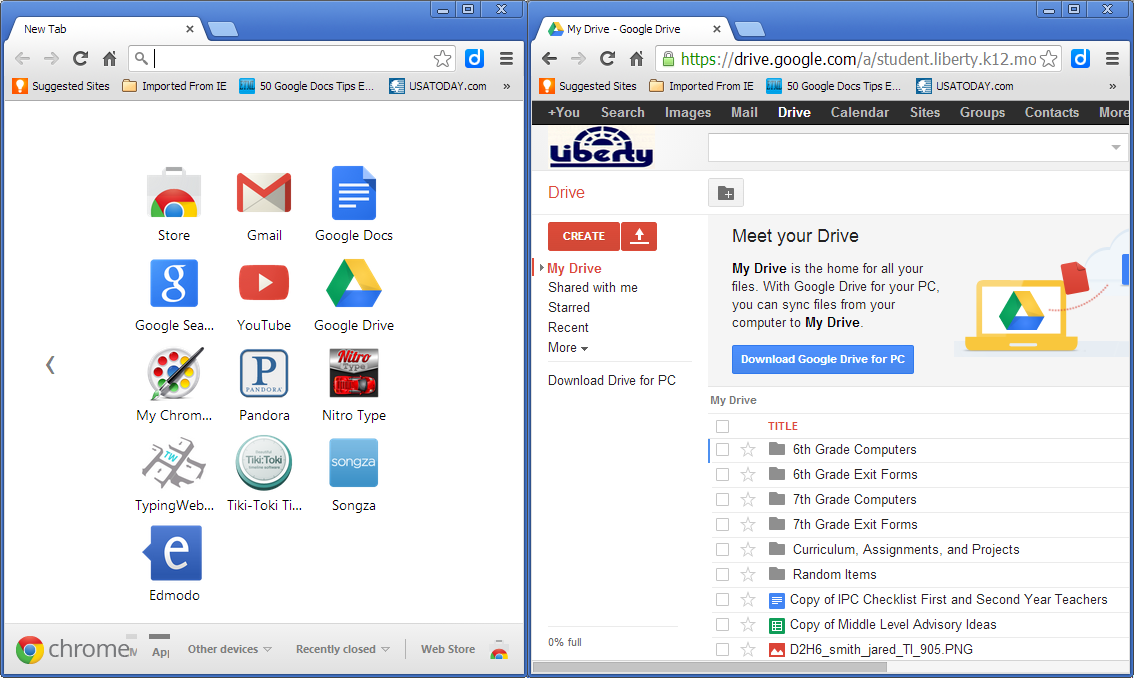Launch the Google Docs app

tap(354, 193)
